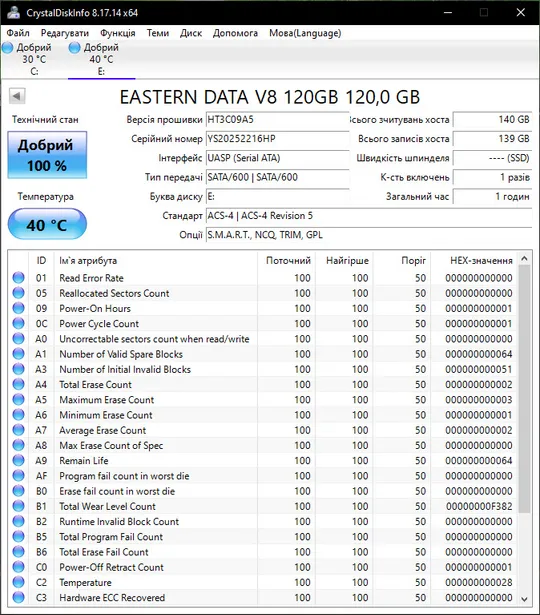Click status orb of Total Program Fail Count row
This screenshot has height=615, width=540.
(18, 537)
